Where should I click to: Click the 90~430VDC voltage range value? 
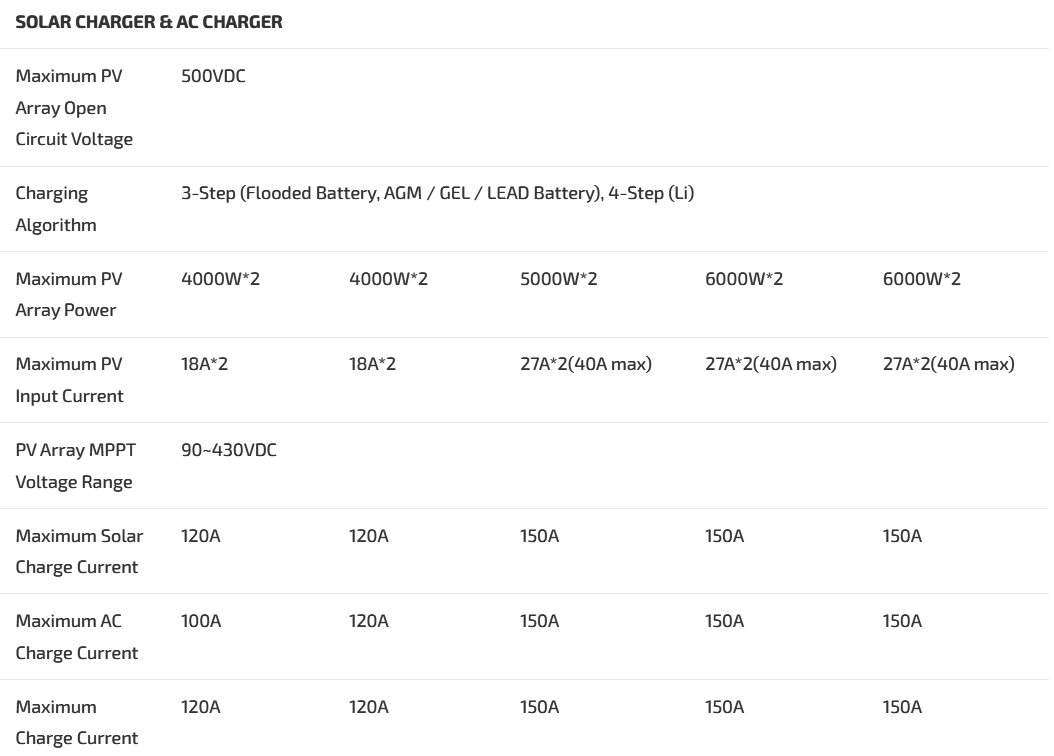click(228, 450)
